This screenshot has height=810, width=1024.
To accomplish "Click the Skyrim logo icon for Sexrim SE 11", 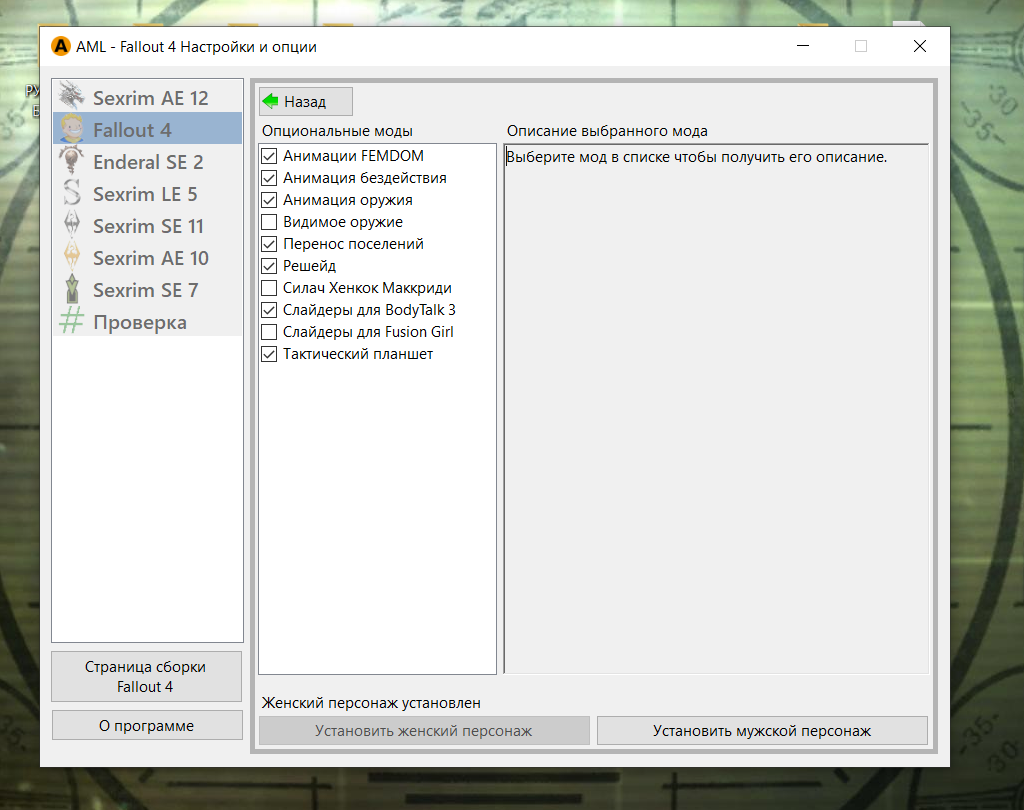I will 71,225.
